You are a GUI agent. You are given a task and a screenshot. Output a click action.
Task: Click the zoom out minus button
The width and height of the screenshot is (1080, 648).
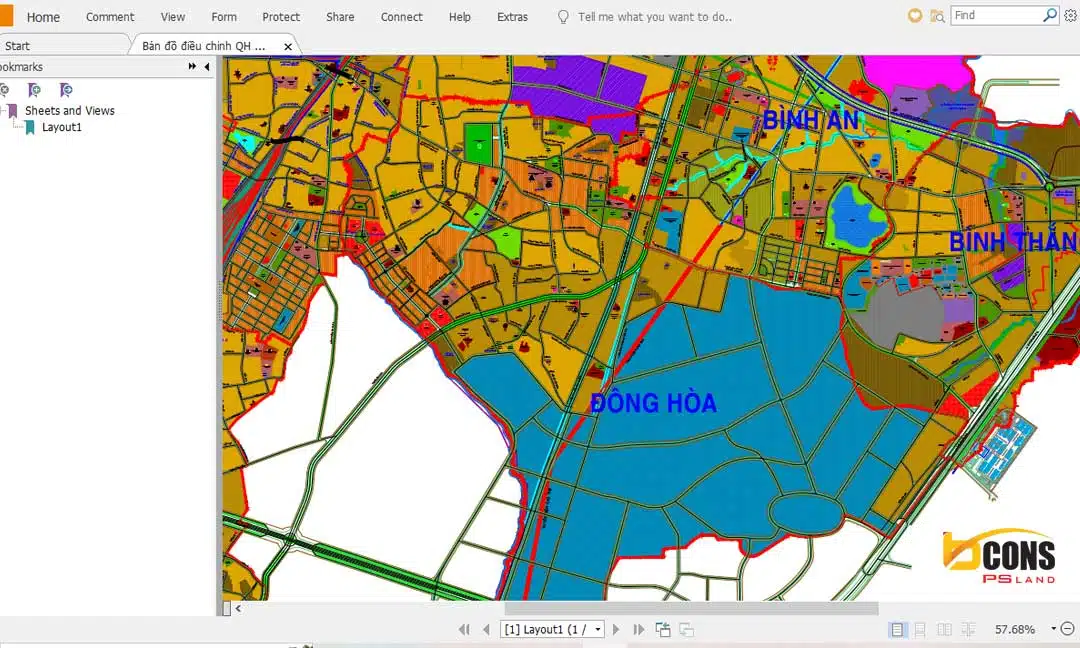click(x=1068, y=628)
